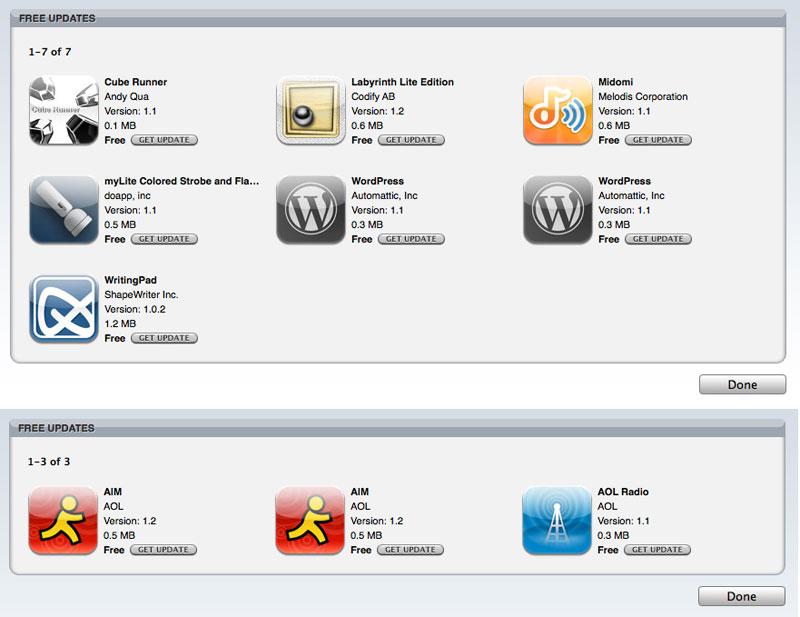Select the Midomi orange music icon
This screenshot has width=800, height=617.
point(558,110)
